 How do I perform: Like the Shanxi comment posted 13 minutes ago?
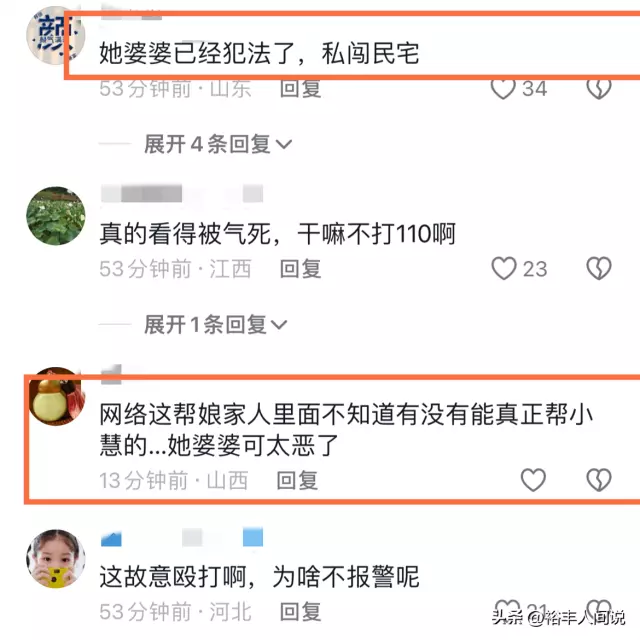533,480
